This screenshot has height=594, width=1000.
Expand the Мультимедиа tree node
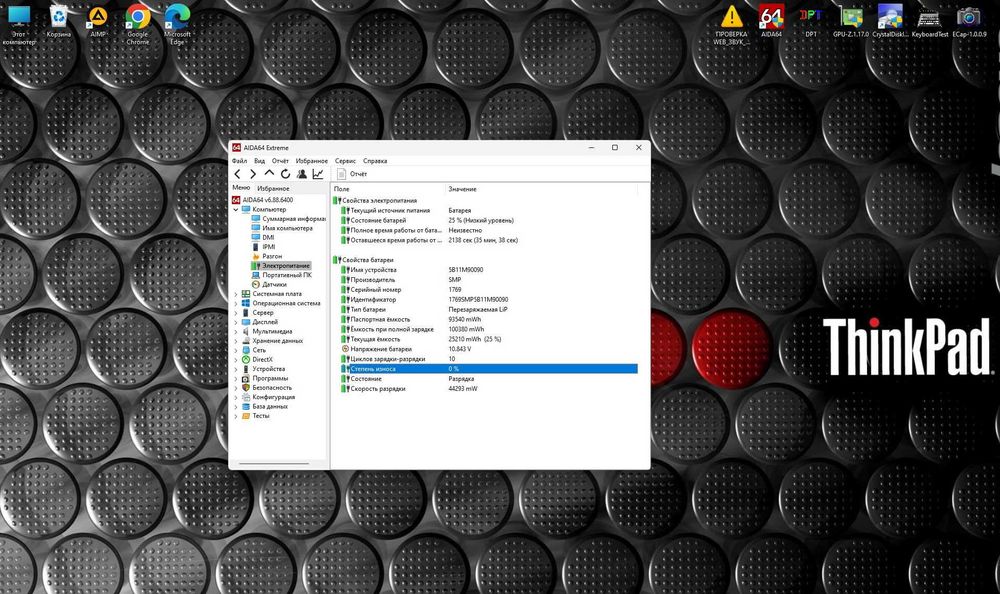[235, 331]
